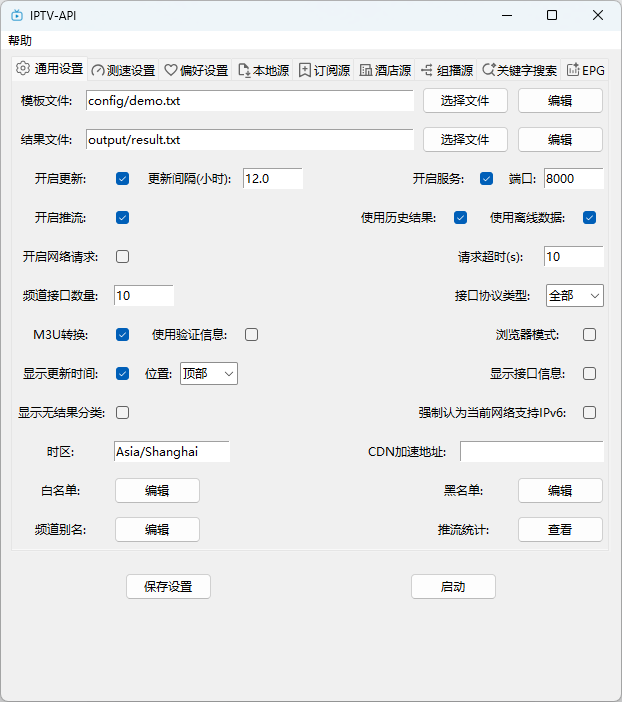Click 选择文件 for 结果文件
622x702 pixels.
pyautogui.click(x=465, y=140)
